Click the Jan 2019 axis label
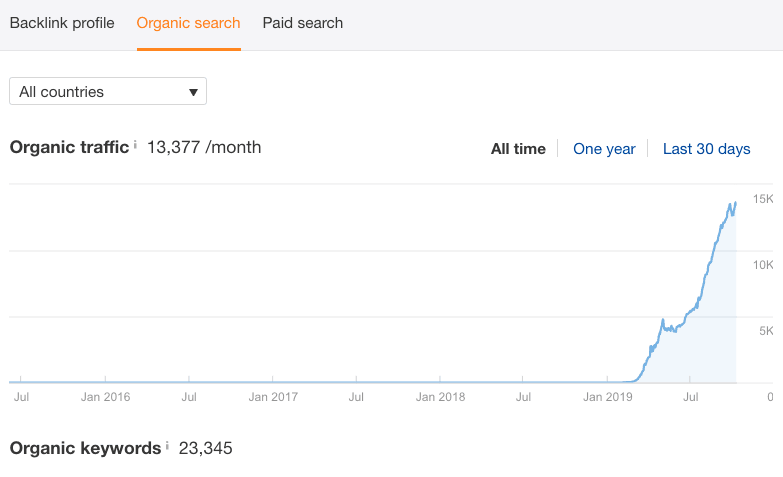 (x=606, y=397)
